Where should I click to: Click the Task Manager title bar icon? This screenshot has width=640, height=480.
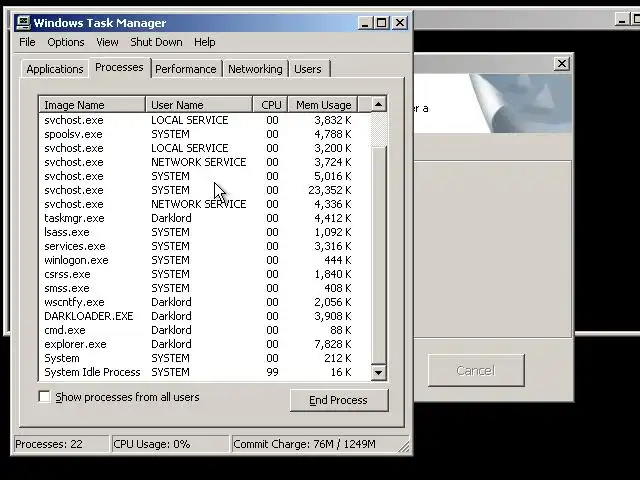point(23,23)
